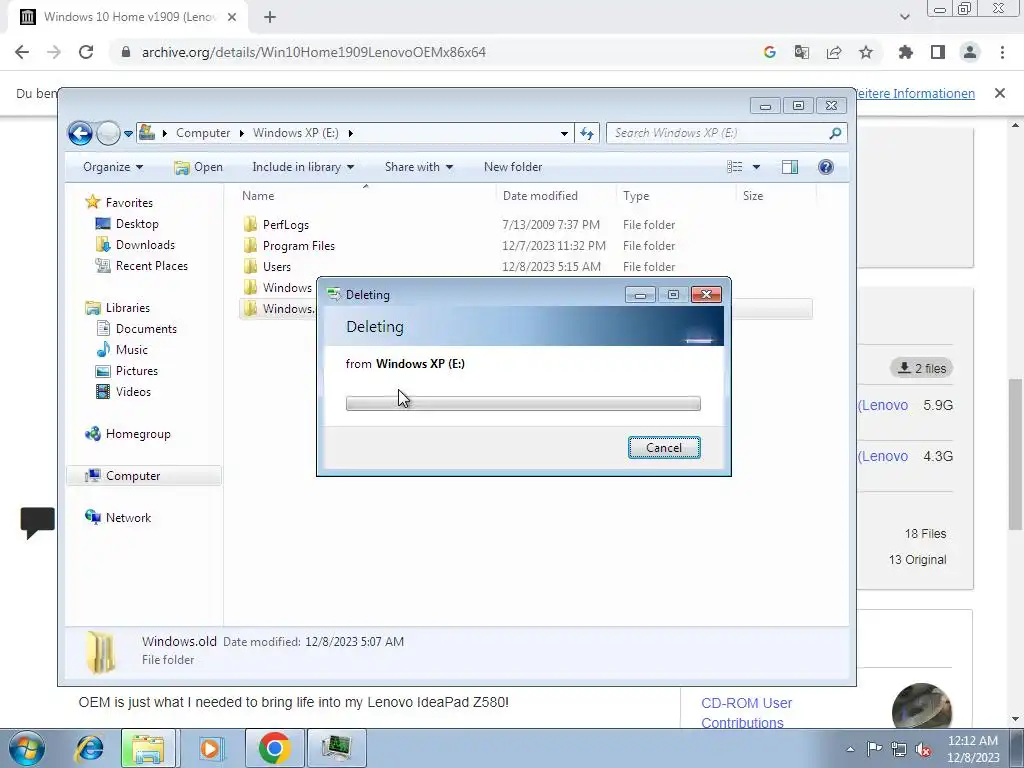Image resolution: width=1024 pixels, height=768 pixels.
Task: Close the Windows 10 Home v1909 tab
Action: click(x=232, y=17)
